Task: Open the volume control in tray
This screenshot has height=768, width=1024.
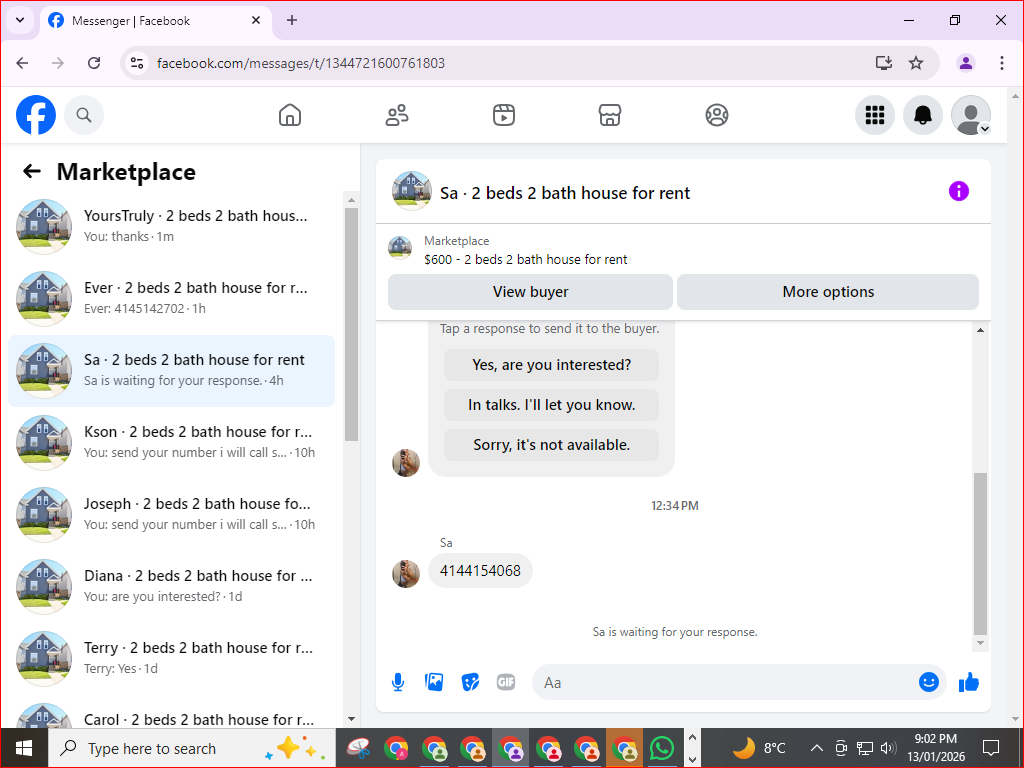Action: 889,748
